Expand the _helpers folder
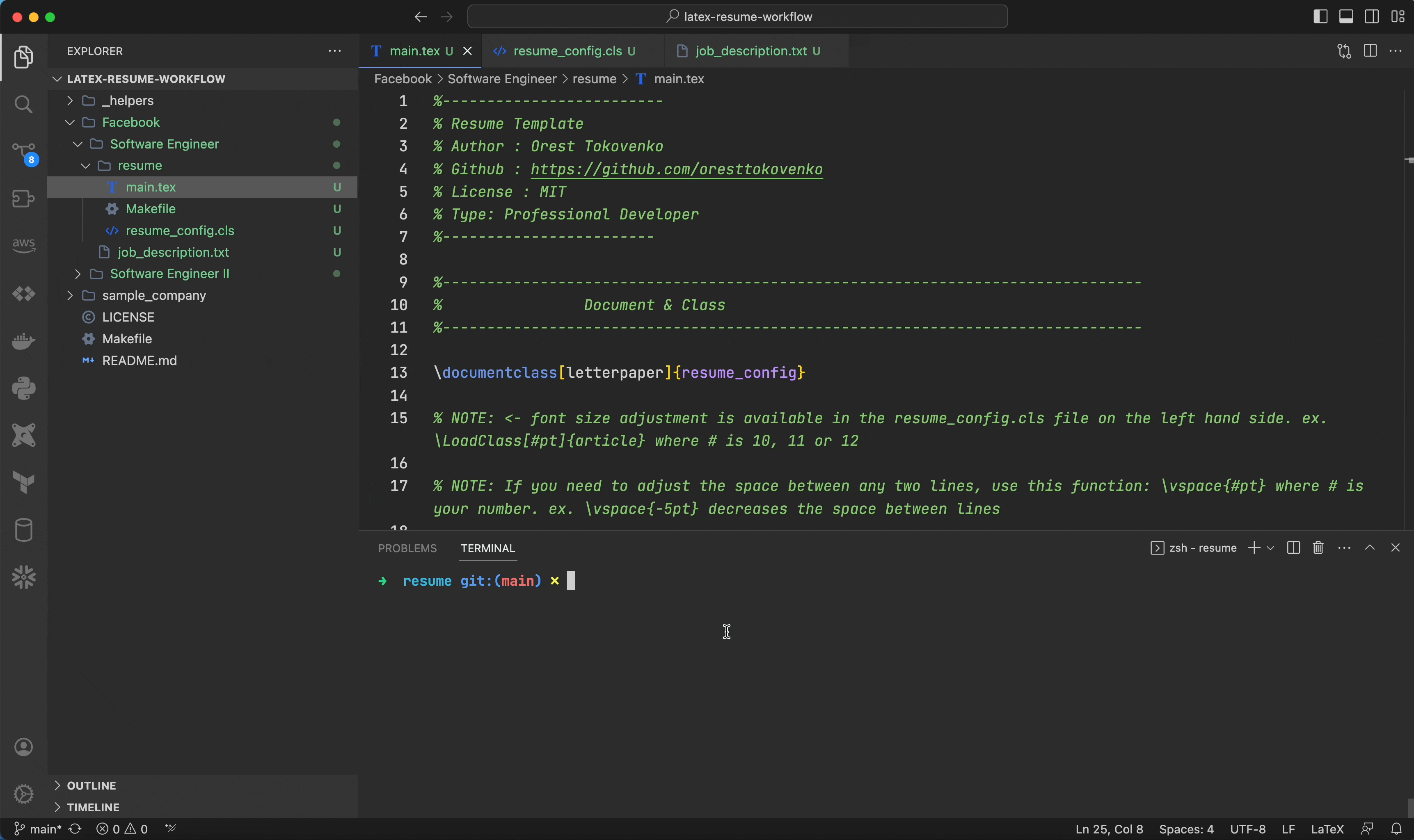The width and height of the screenshot is (1414, 840). point(70,100)
